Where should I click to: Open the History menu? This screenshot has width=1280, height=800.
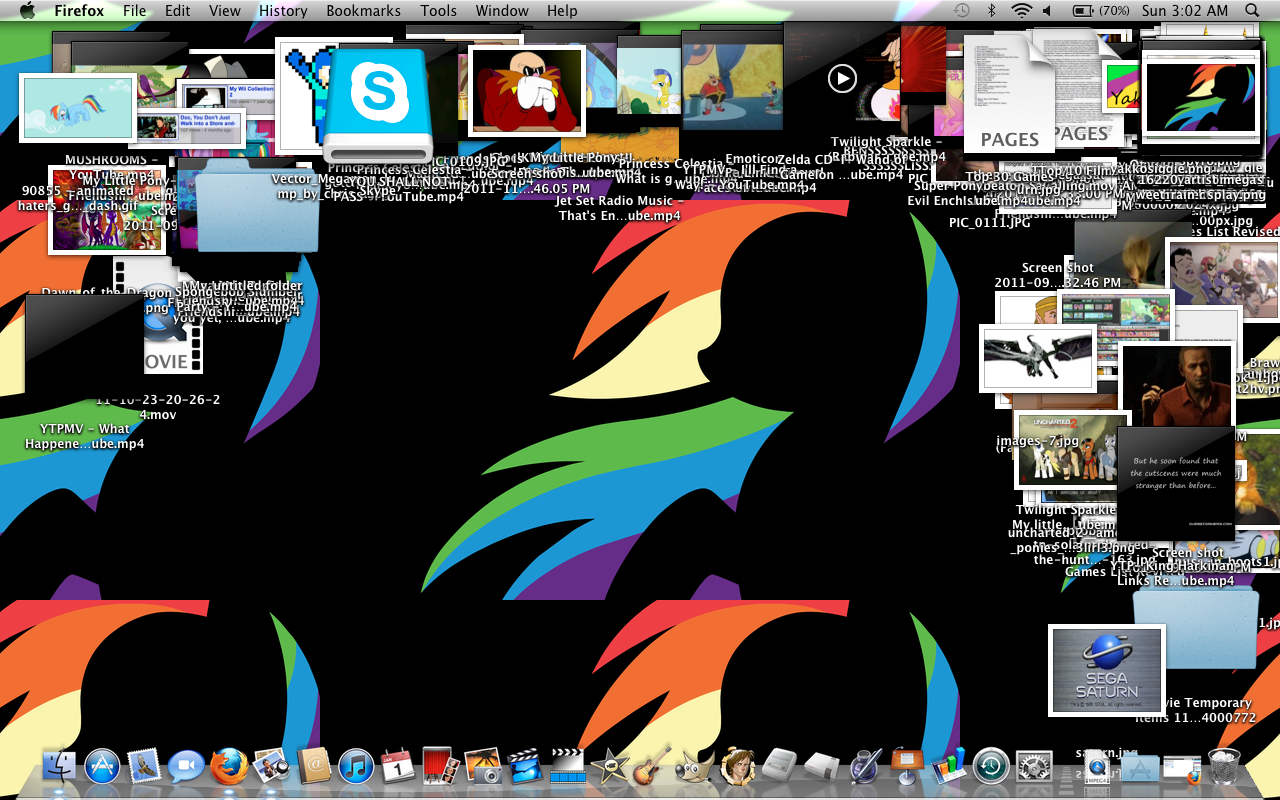(x=283, y=11)
